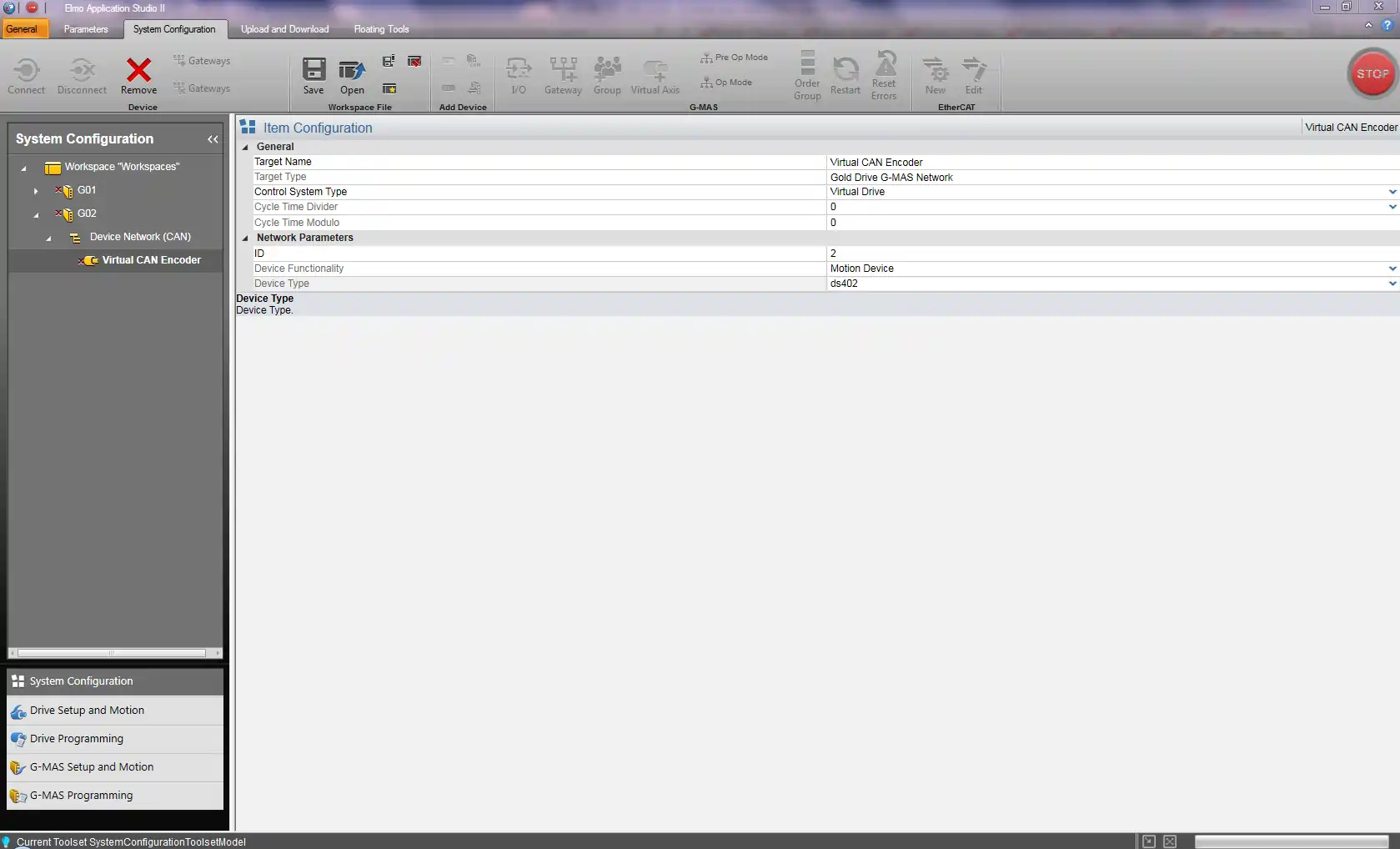This screenshot has width=1400, height=849.
Task: Click the Disconnect device icon
Action: pyautogui.click(x=82, y=76)
